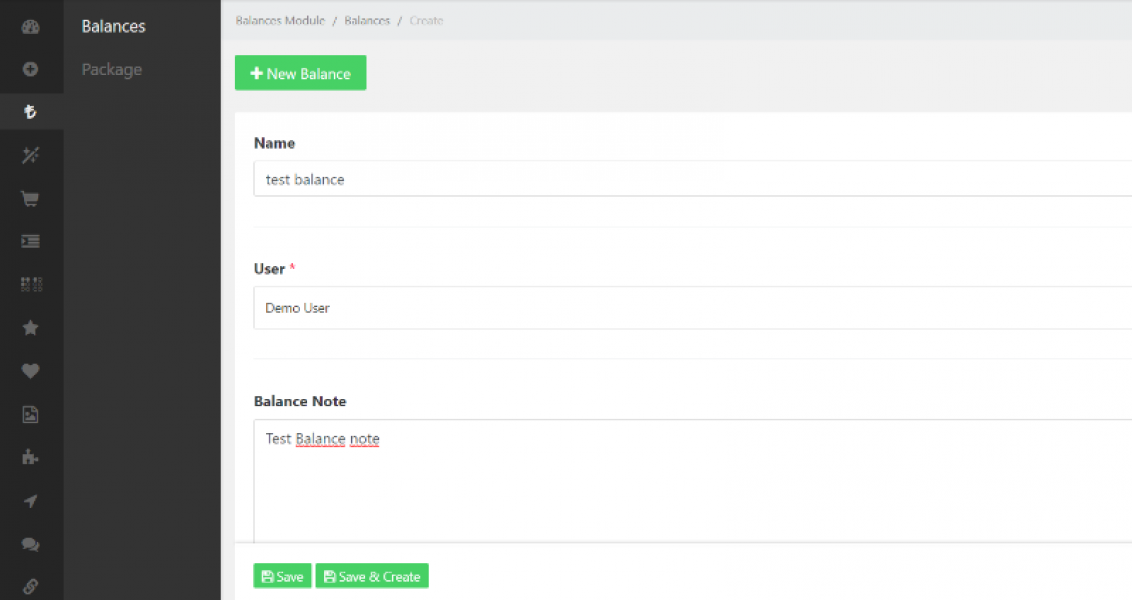Select the currency balances sidebar icon
This screenshot has height=600, width=1132.
[x=30, y=113]
